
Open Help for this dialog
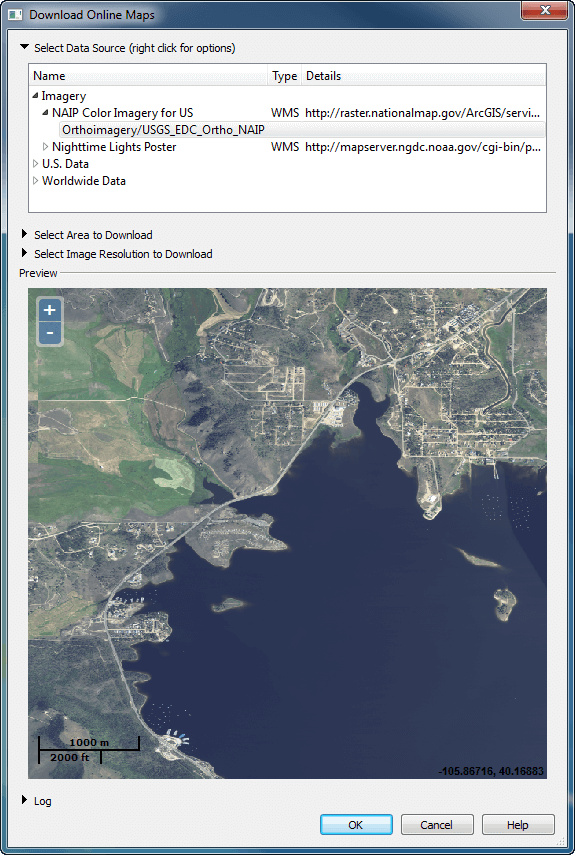[518, 824]
